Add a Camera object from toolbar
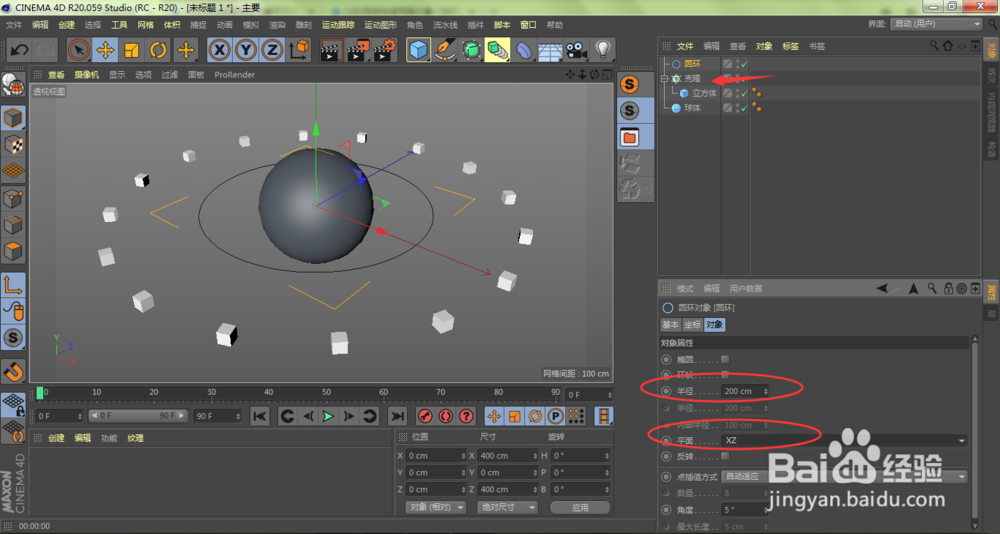Screen dimensions: 1000x534 tap(577, 50)
